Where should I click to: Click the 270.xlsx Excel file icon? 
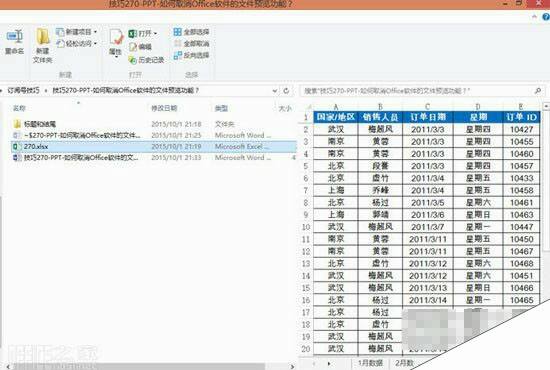[16, 147]
